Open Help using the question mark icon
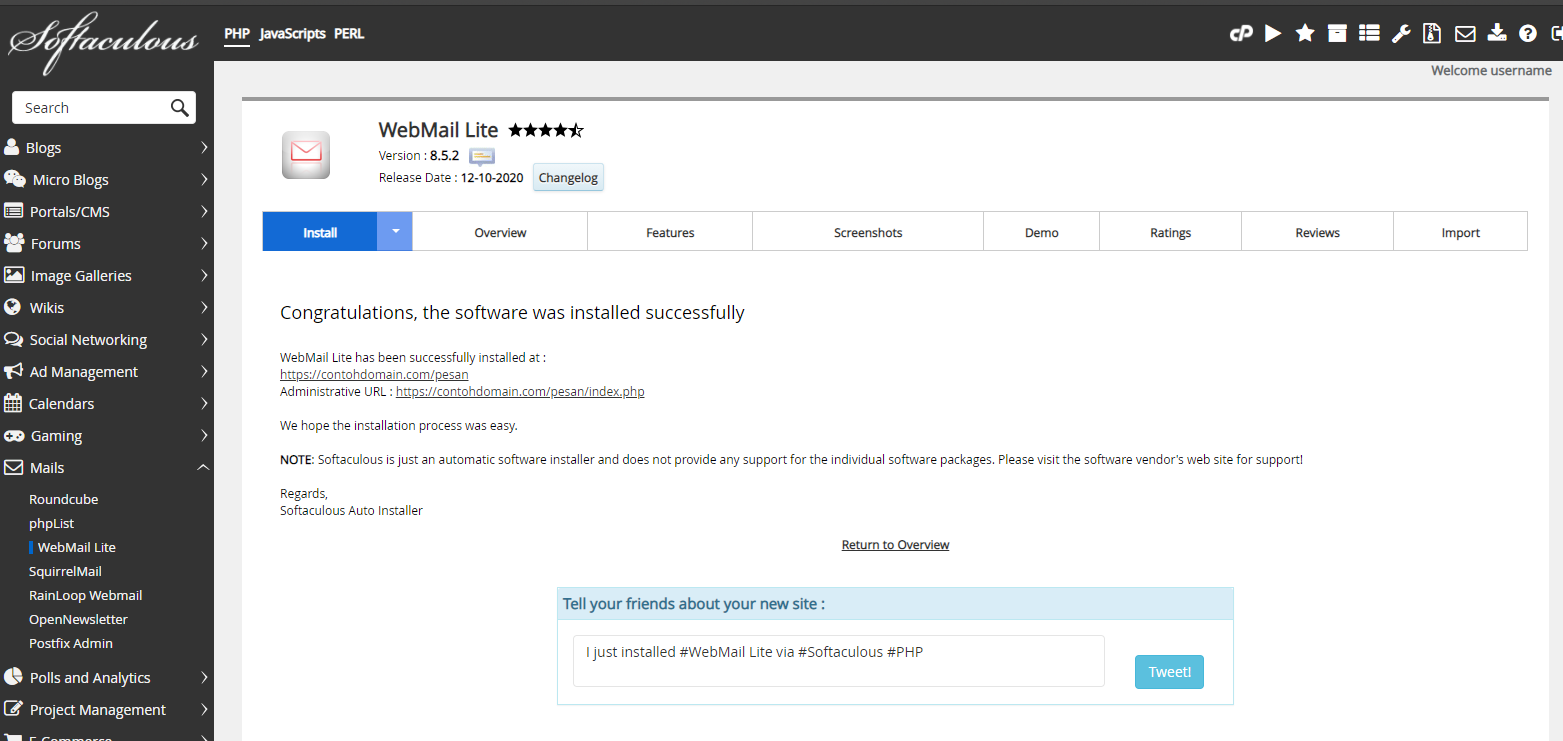Viewport: 1563px width, 741px height. click(1527, 33)
